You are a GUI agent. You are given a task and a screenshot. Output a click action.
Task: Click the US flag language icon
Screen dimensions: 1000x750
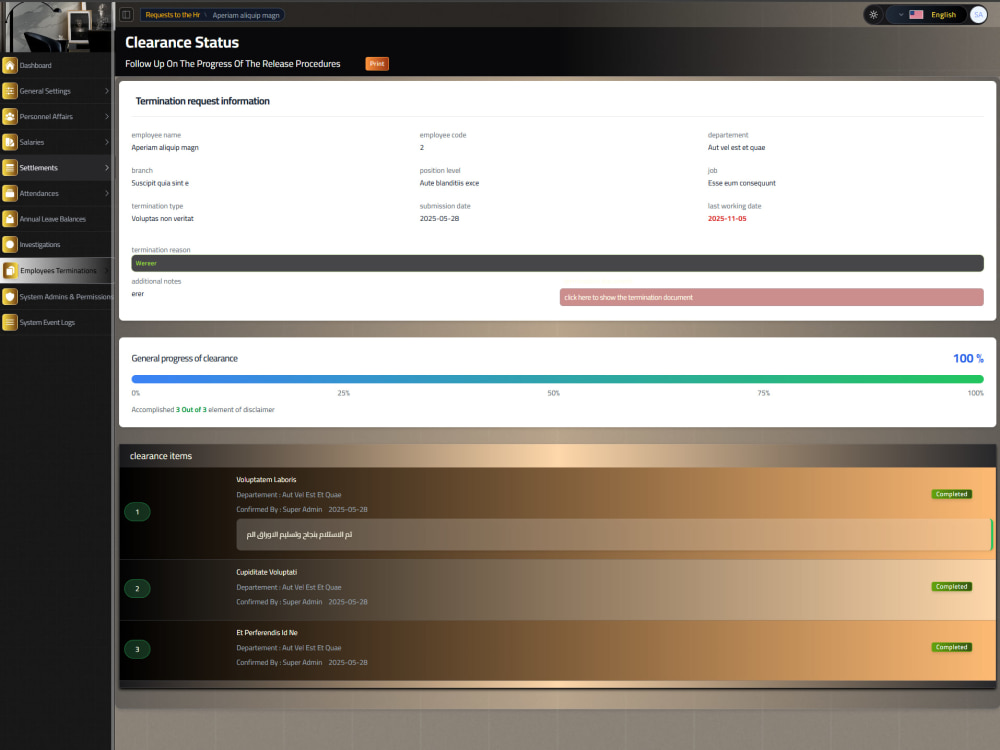pyautogui.click(x=916, y=15)
